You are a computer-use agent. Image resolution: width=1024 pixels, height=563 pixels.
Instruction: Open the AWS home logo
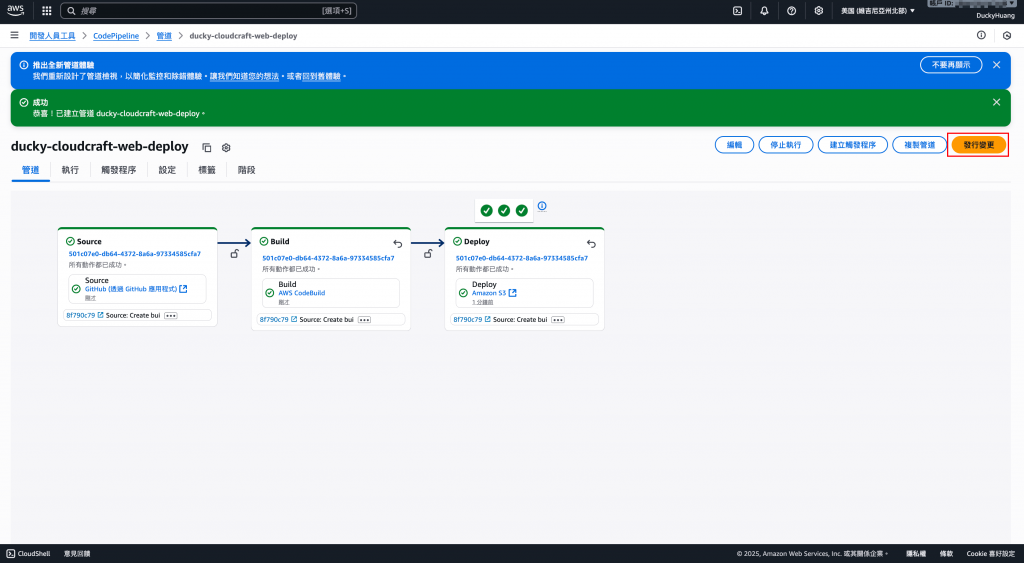click(x=16, y=10)
